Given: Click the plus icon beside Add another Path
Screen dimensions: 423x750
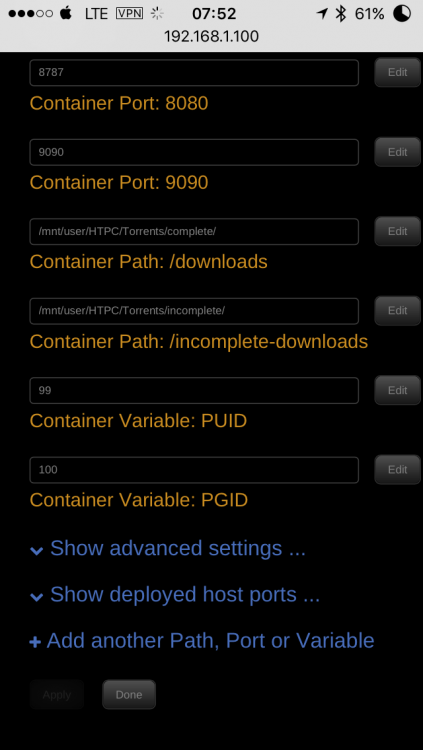Looking at the screenshot, I should pos(35,642).
